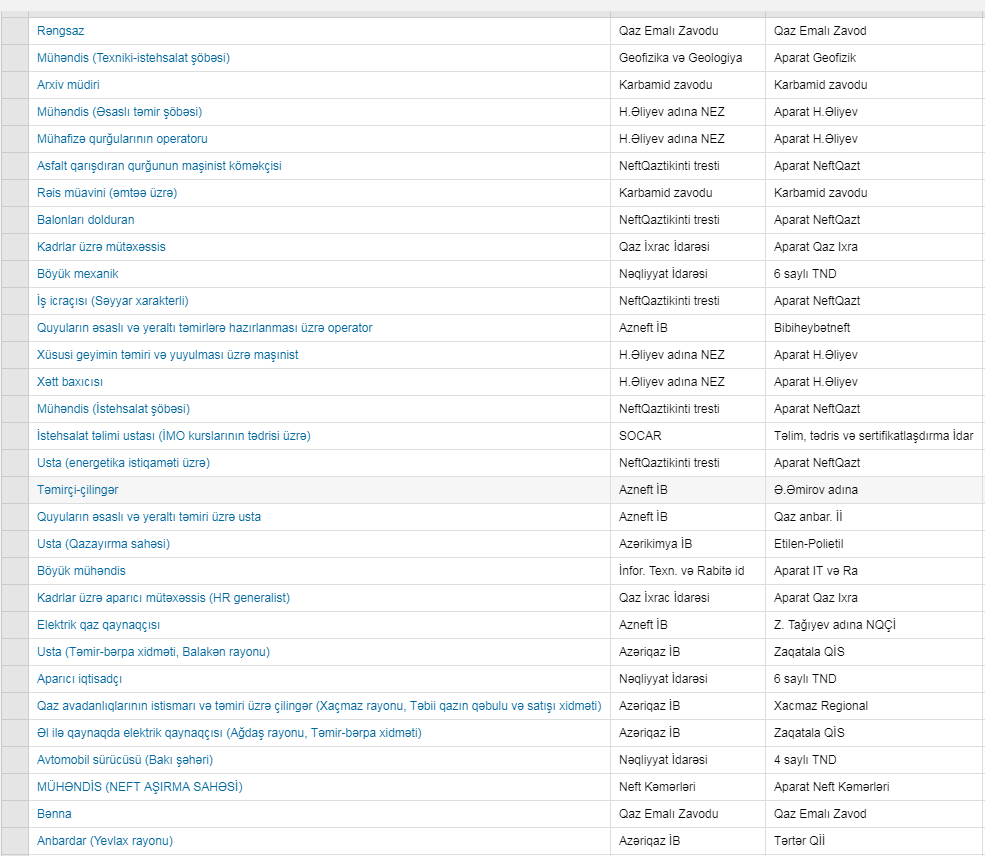Select row header beside Bənna
985x856 pixels.
(x=14, y=814)
